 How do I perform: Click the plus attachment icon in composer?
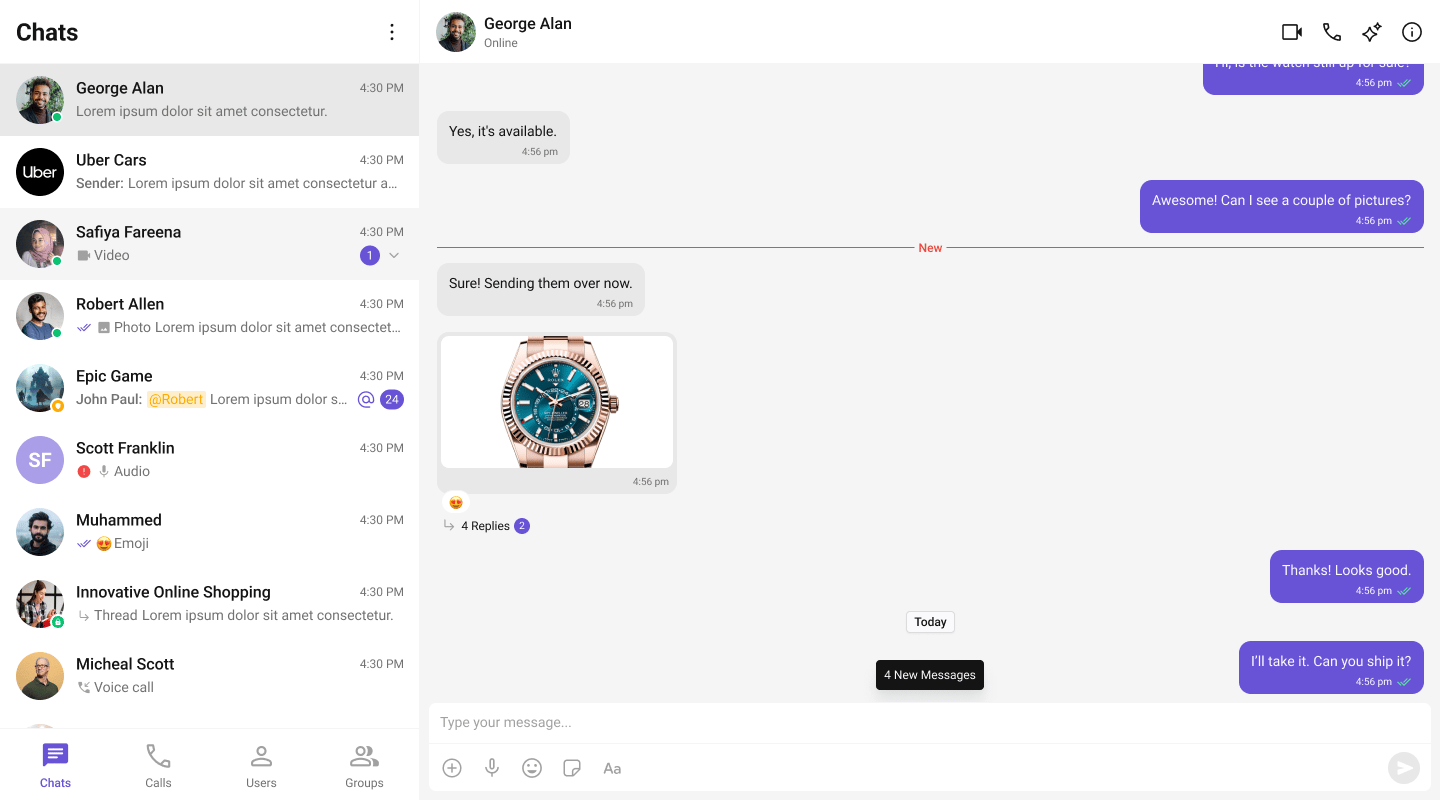click(452, 768)
